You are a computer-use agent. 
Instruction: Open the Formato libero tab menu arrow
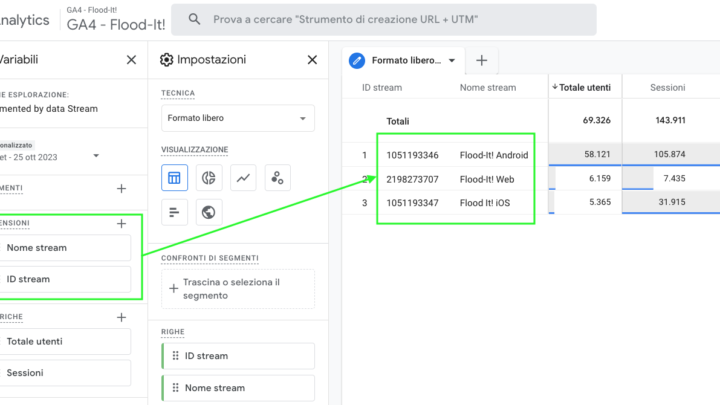click(452, 61)
